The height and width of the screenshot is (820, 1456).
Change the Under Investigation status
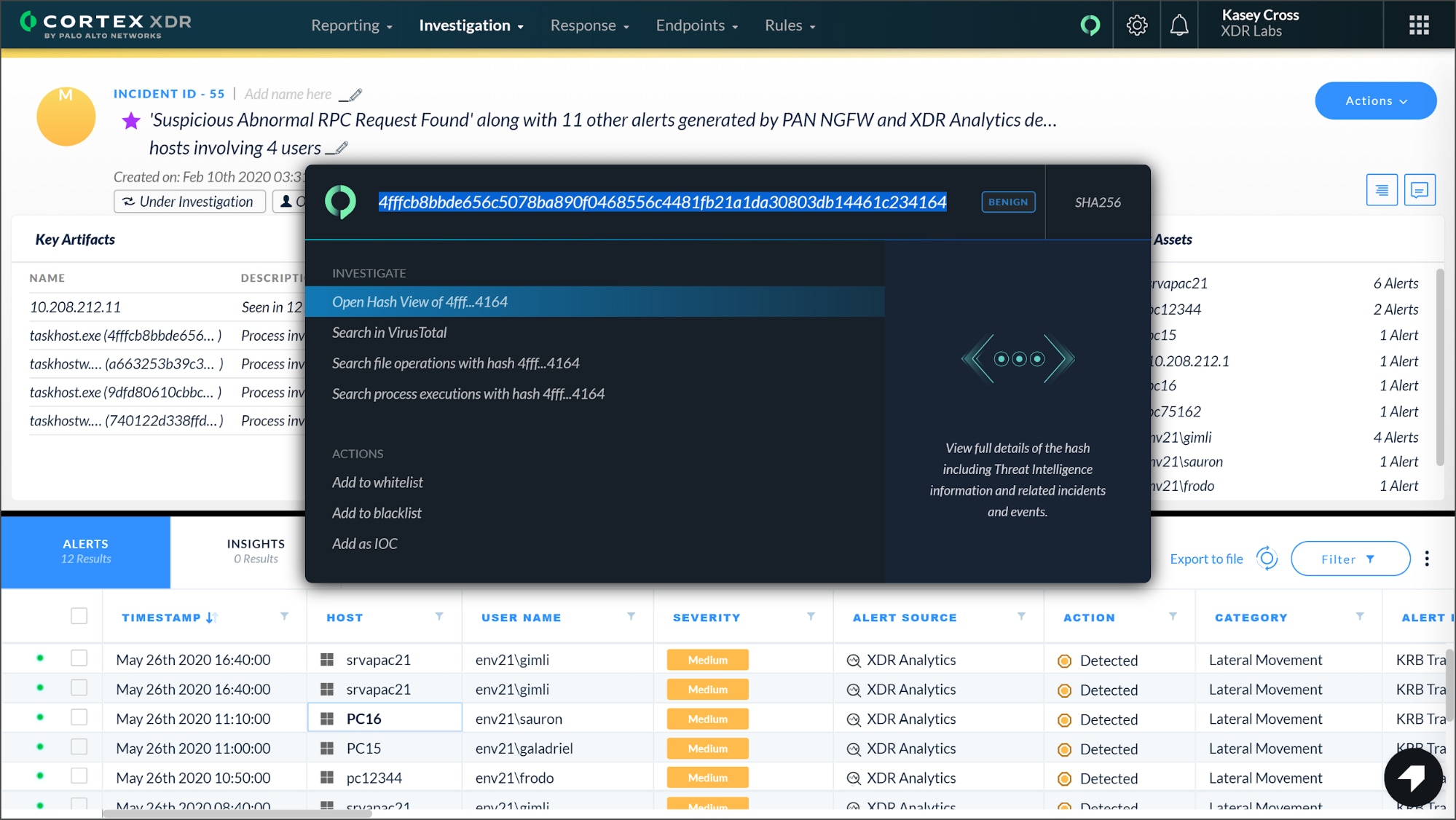point(189,202)
